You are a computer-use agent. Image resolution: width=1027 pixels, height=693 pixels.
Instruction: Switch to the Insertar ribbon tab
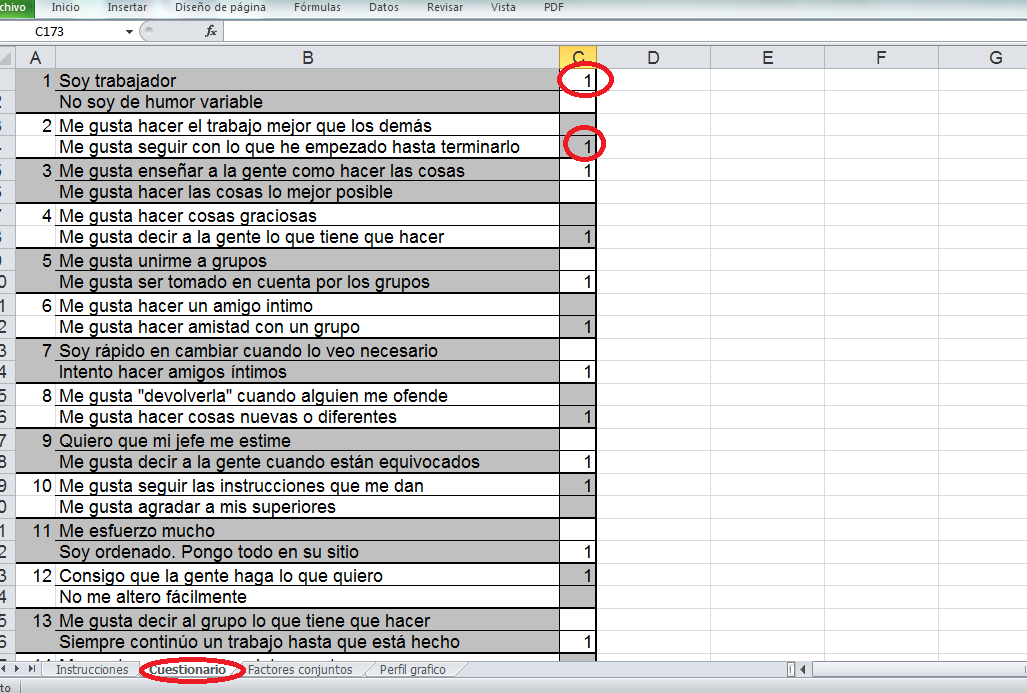point(125,7)
